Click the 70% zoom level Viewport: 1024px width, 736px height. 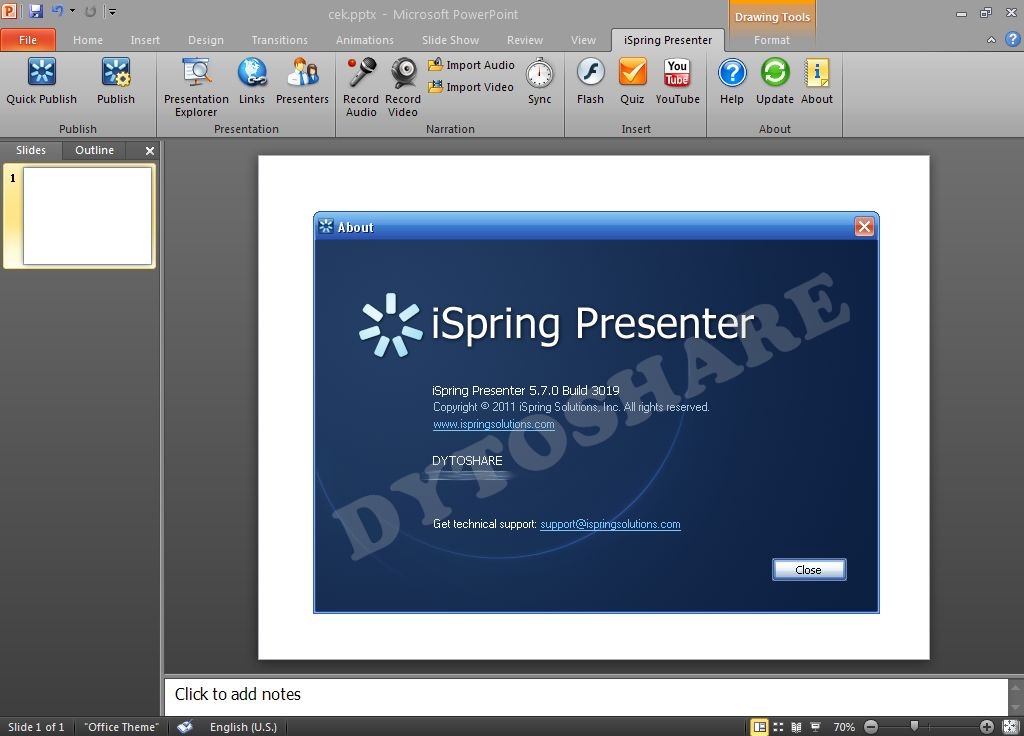(844, 727)
